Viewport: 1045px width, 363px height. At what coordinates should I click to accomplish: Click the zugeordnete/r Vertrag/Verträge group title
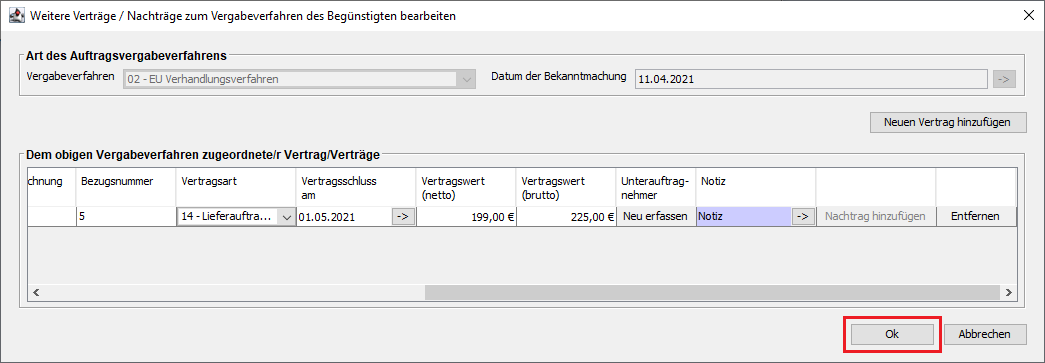click(x=203, y=155)
